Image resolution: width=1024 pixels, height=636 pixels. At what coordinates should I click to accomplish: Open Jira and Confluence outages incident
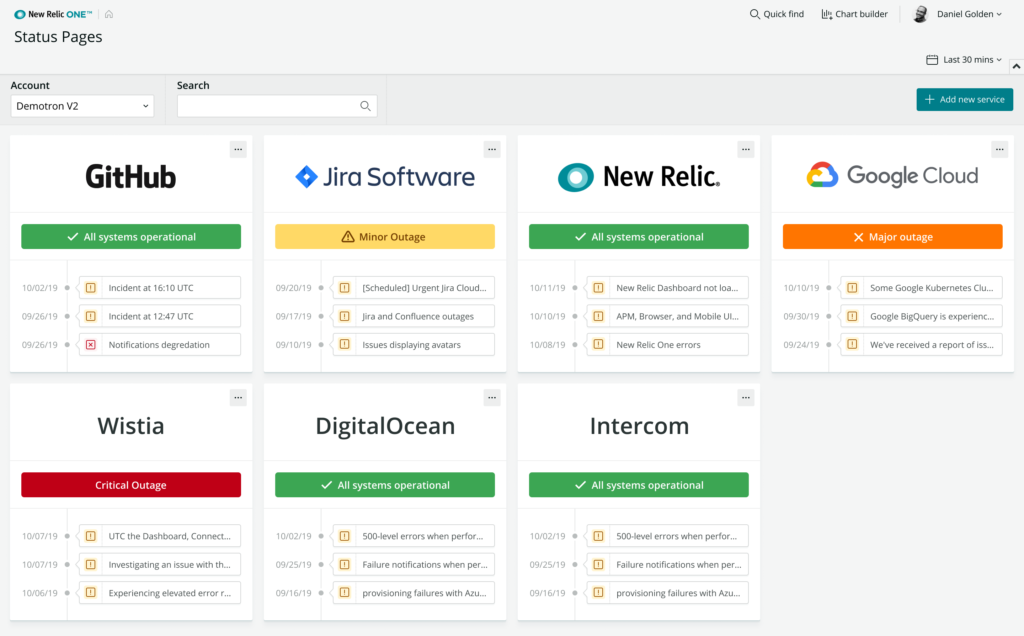[413, 316]
